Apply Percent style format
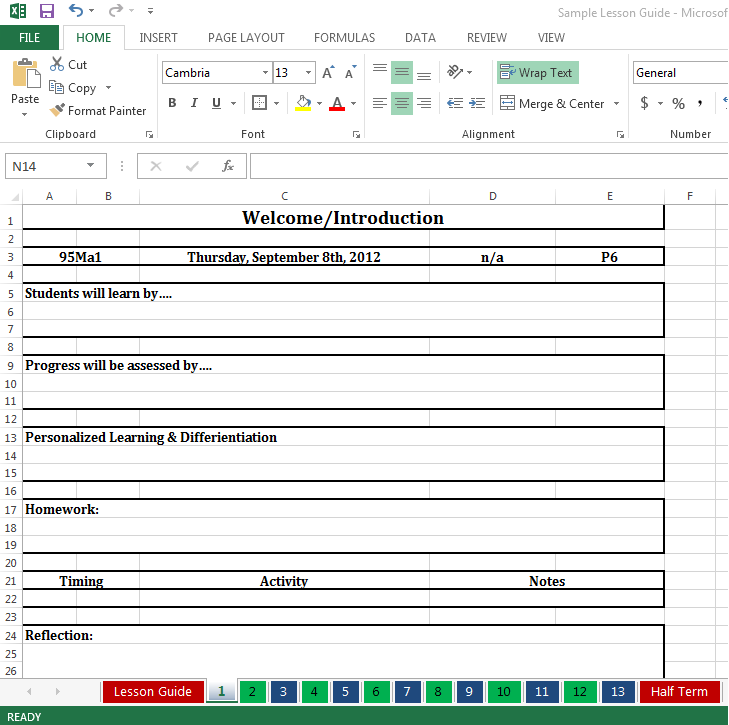 click(x=678, y=103)
